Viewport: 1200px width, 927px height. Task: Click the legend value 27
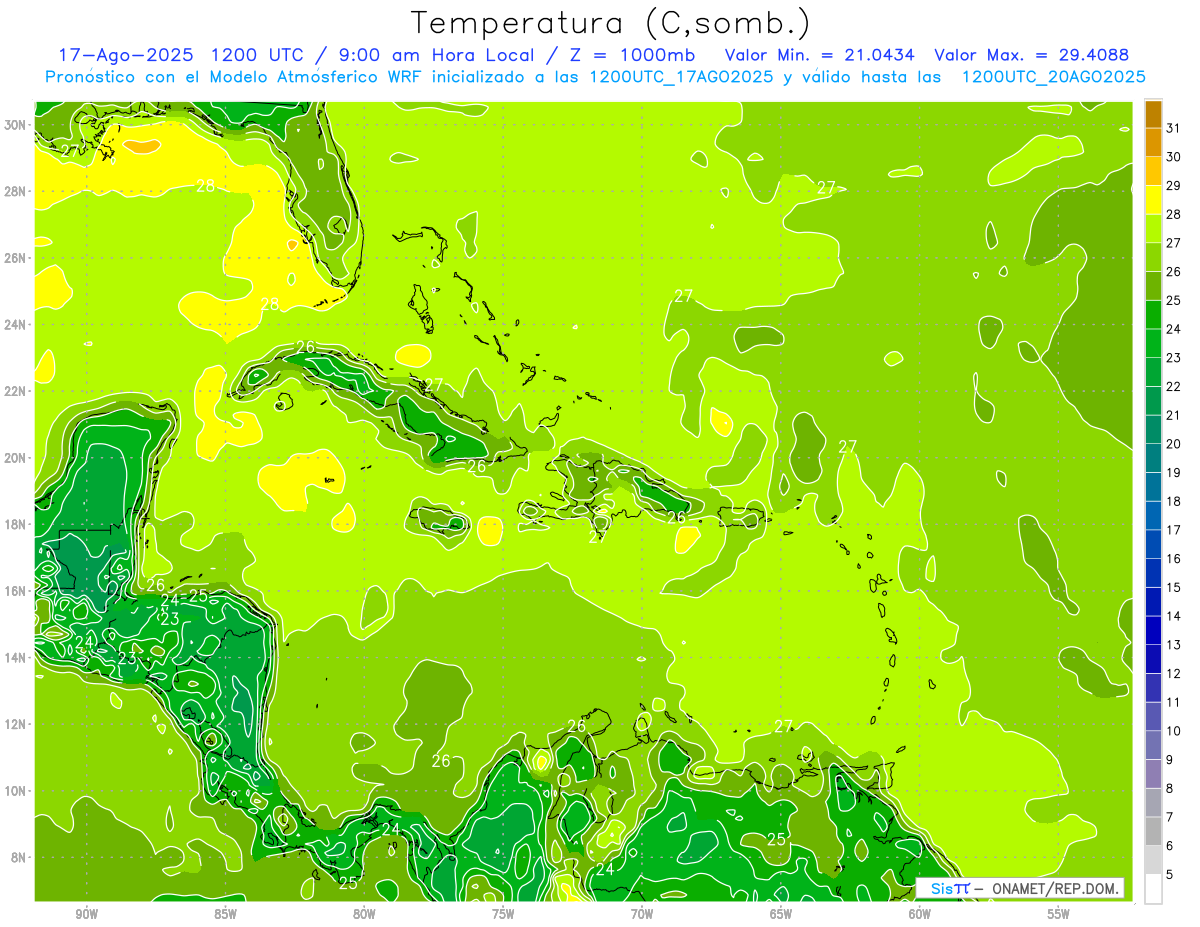pyautogui.click(x=1173, y=243)
